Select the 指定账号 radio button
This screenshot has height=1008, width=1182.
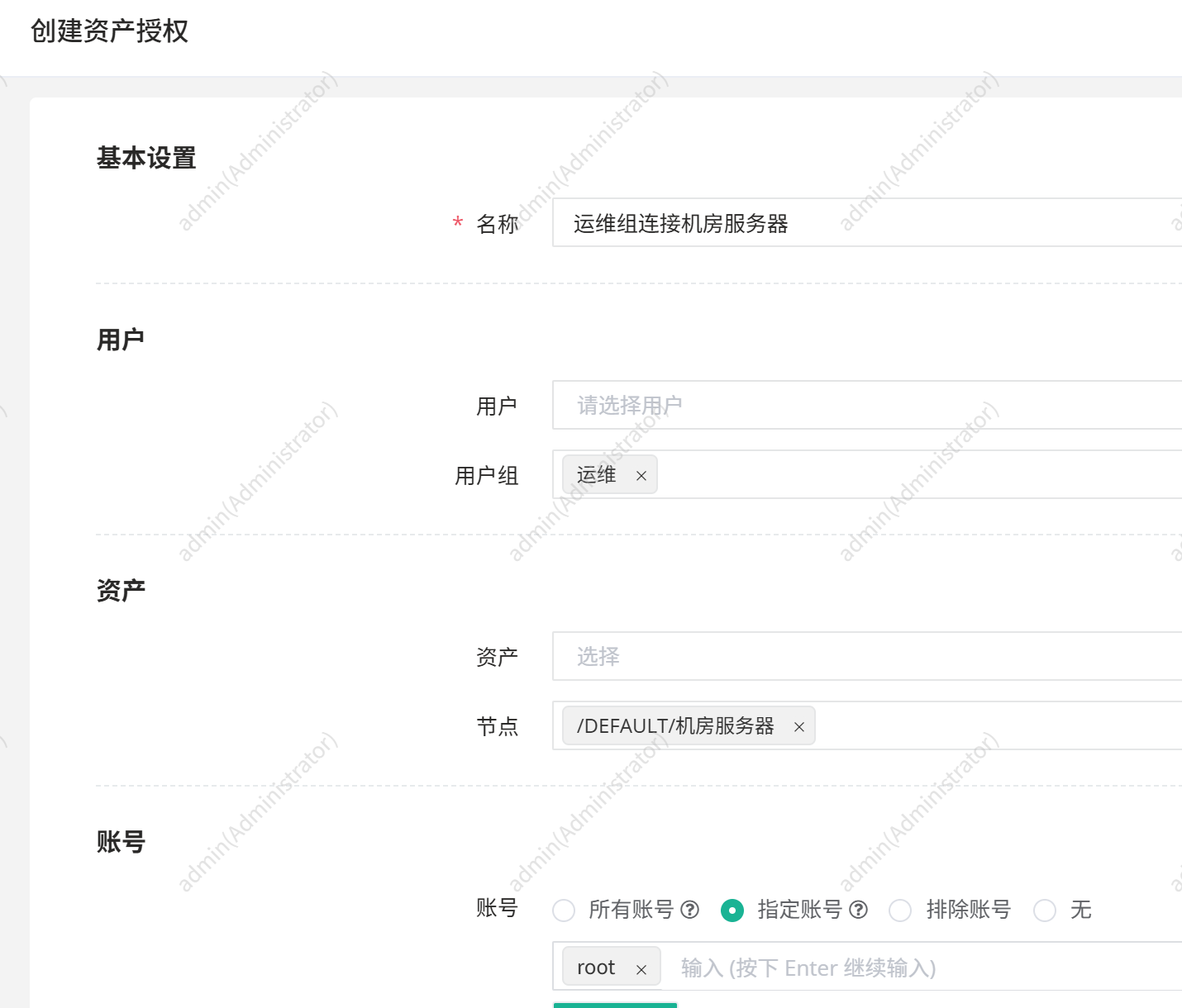[x=732, y=911]
